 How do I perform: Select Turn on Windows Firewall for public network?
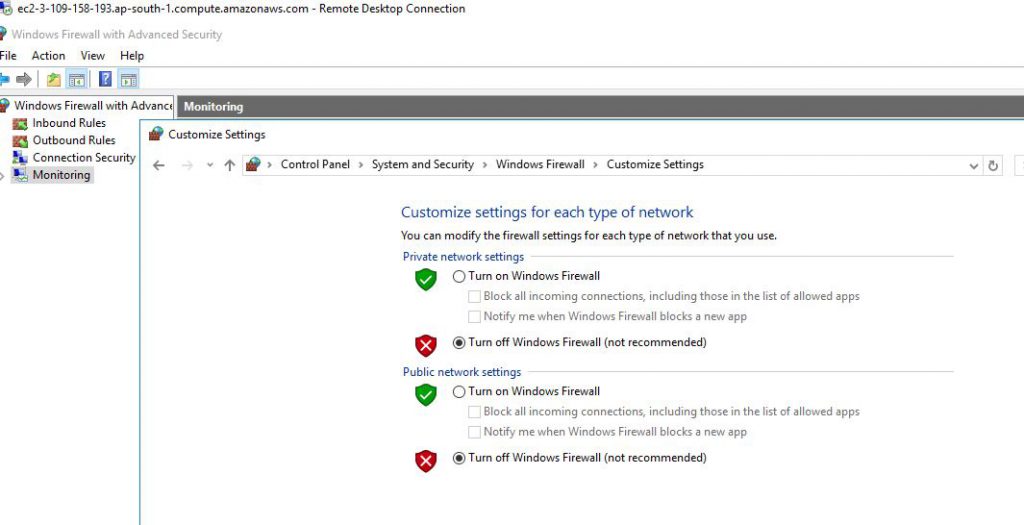pos(459,392)
